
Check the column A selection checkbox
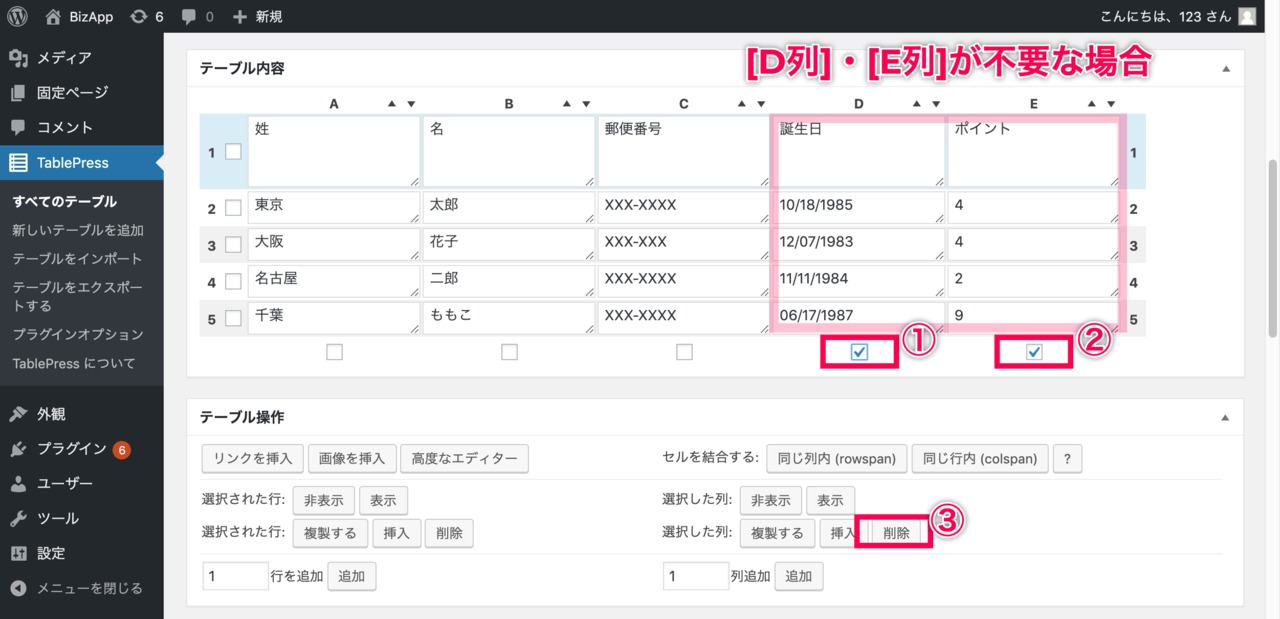334,352
